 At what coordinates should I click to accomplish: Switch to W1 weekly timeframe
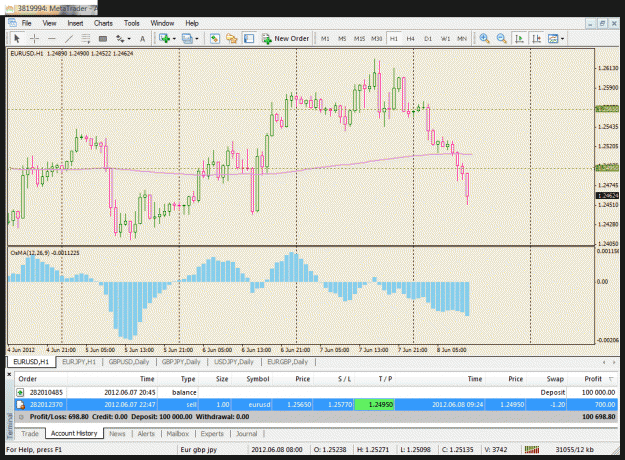click(x=445, y=39)
